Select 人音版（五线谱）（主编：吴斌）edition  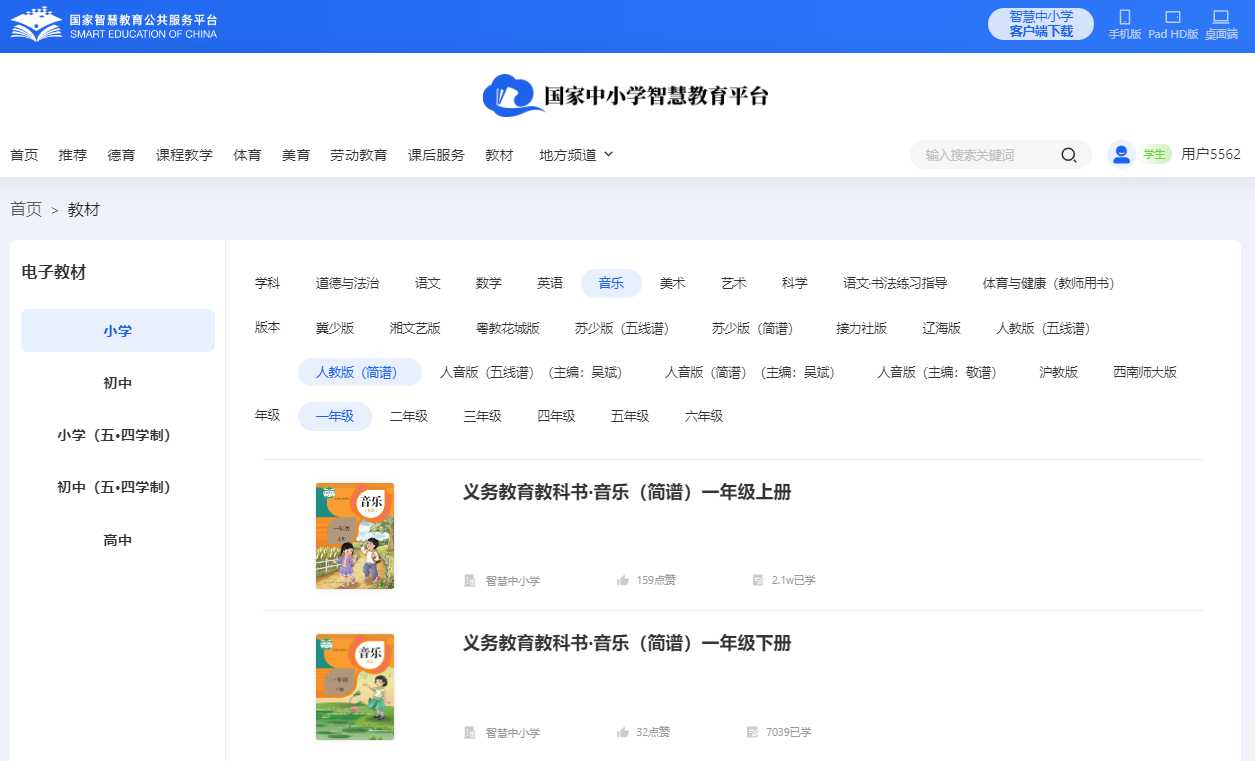[531, 372]
